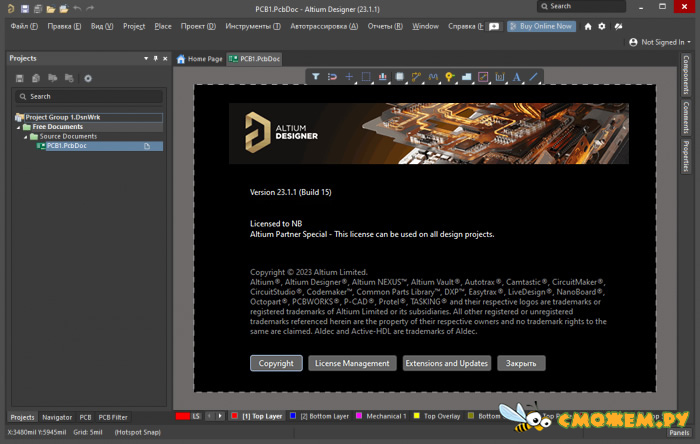
Task: Open the Автотрассировка (A) menu
Action: click(x=324, y=26)
